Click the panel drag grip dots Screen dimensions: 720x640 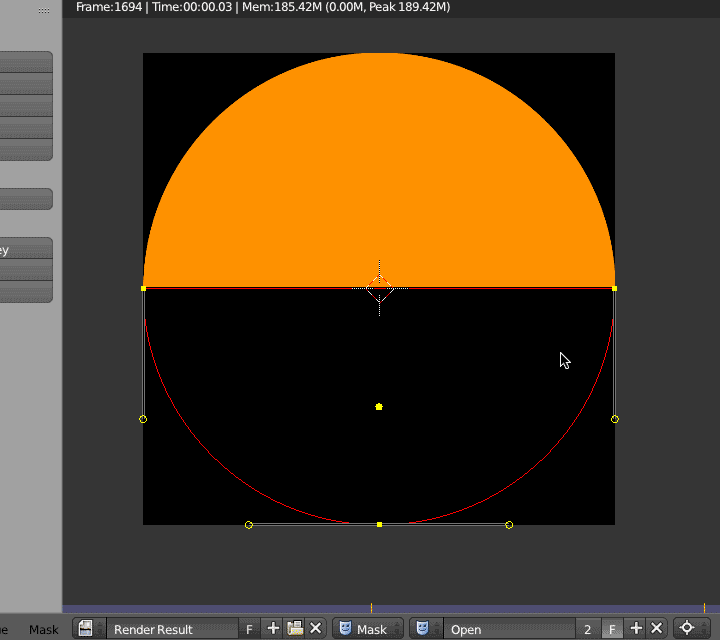(x=44, y=10)
